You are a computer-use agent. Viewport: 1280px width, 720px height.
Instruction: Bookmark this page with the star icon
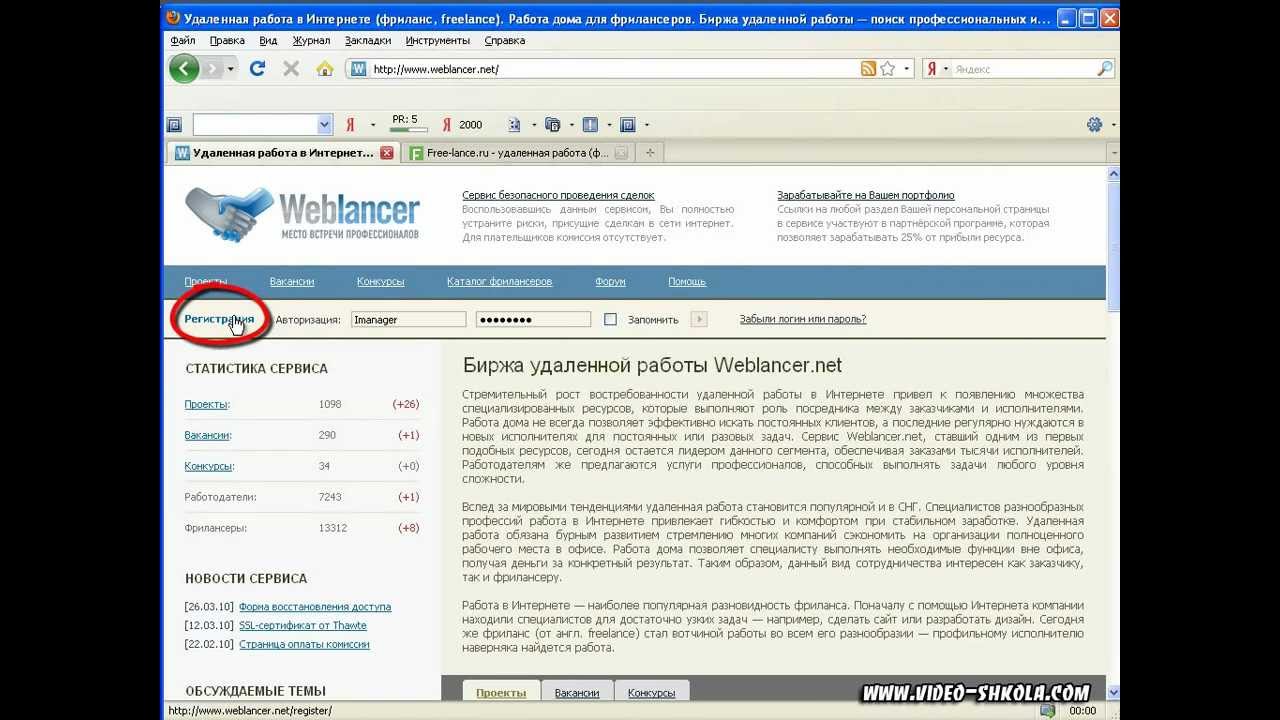coord(887,69)
